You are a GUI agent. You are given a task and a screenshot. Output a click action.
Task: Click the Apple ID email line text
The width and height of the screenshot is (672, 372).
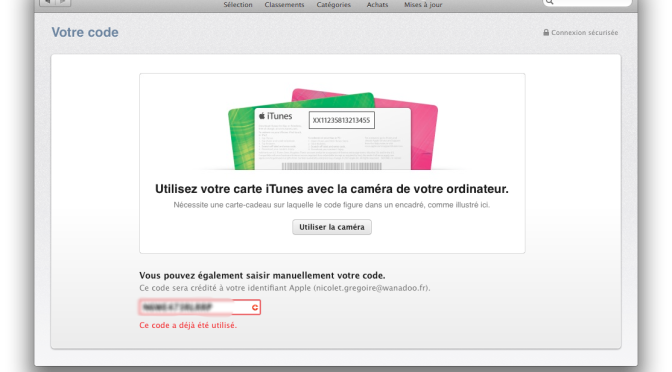click(x=285, y=288)
